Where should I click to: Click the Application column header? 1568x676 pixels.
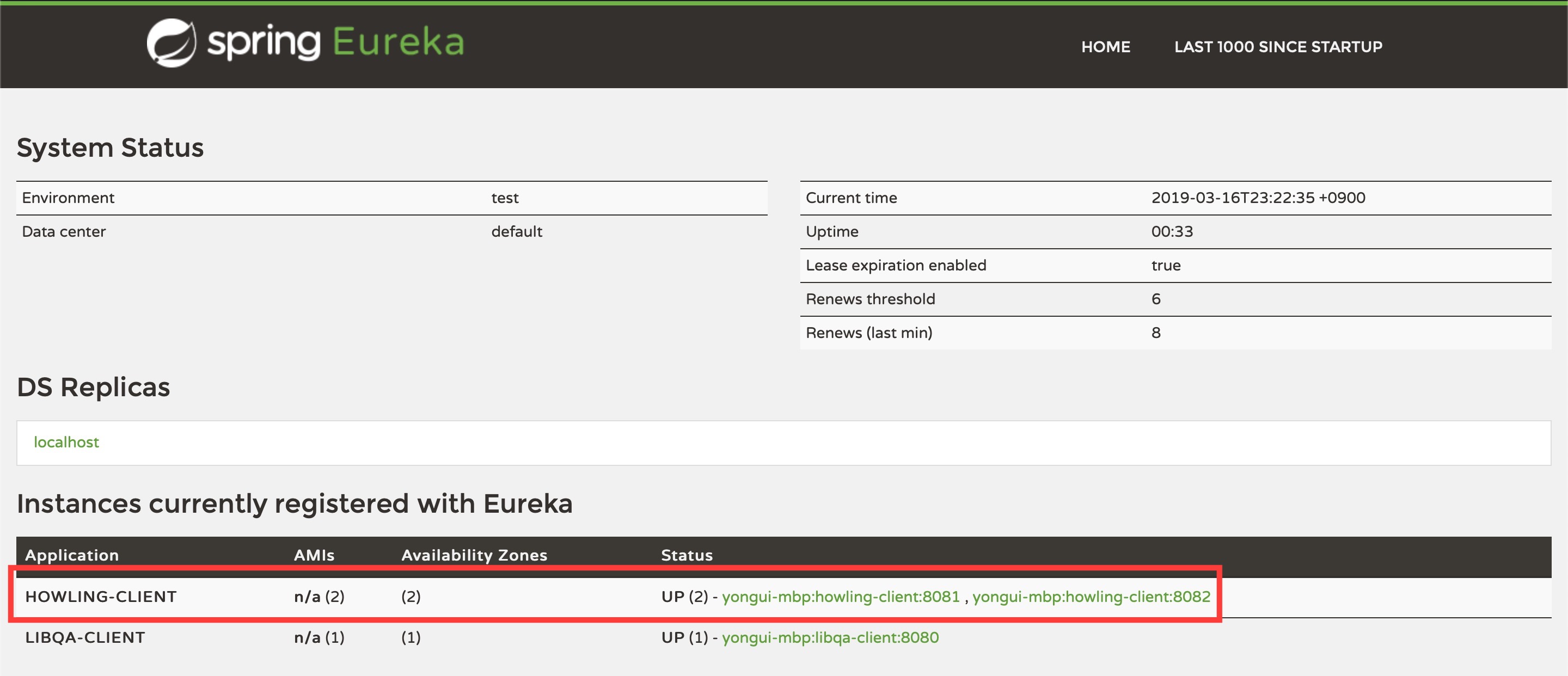coord(72,555)
